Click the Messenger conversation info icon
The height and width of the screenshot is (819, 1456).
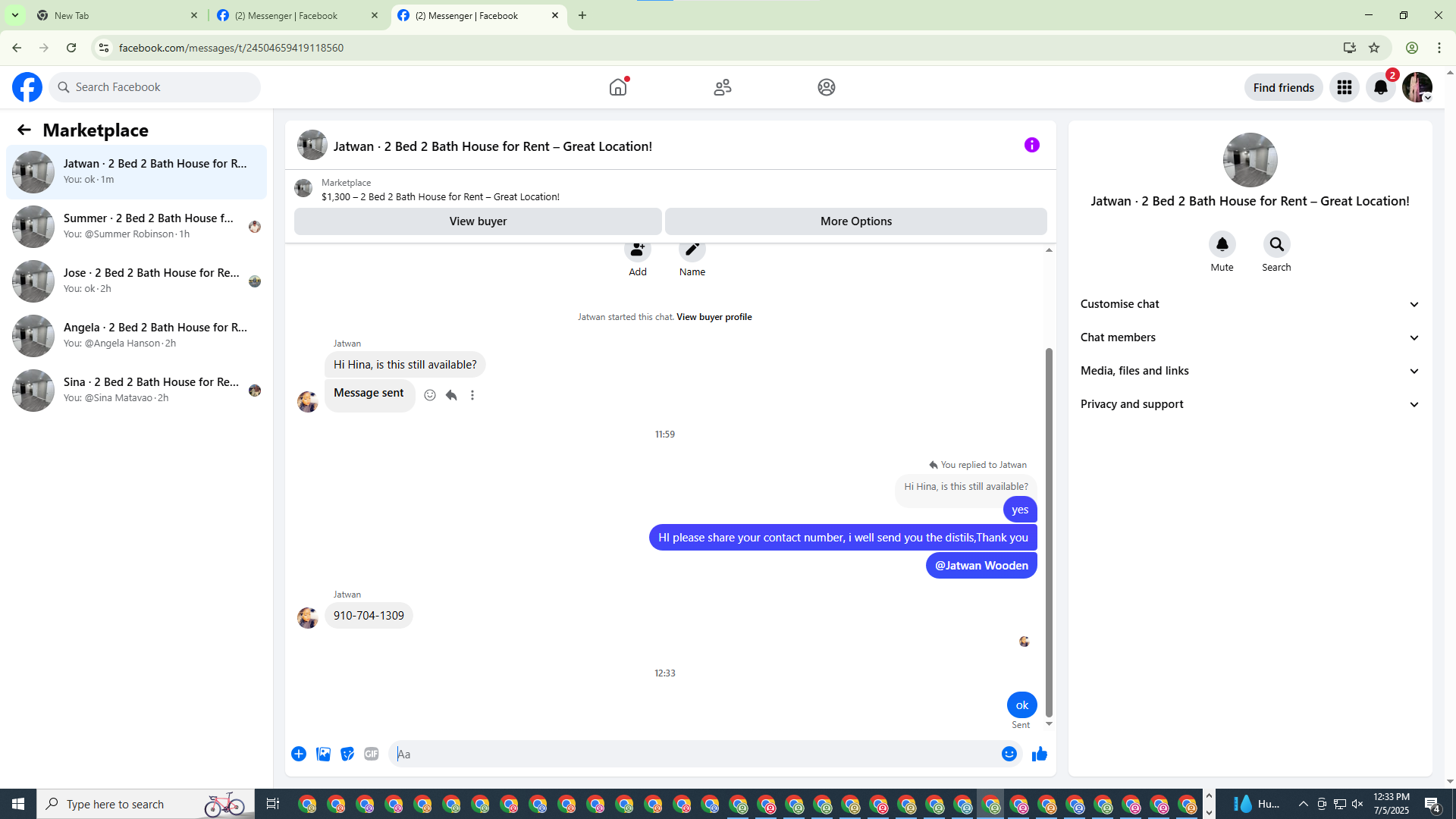tap(1031, 145)
